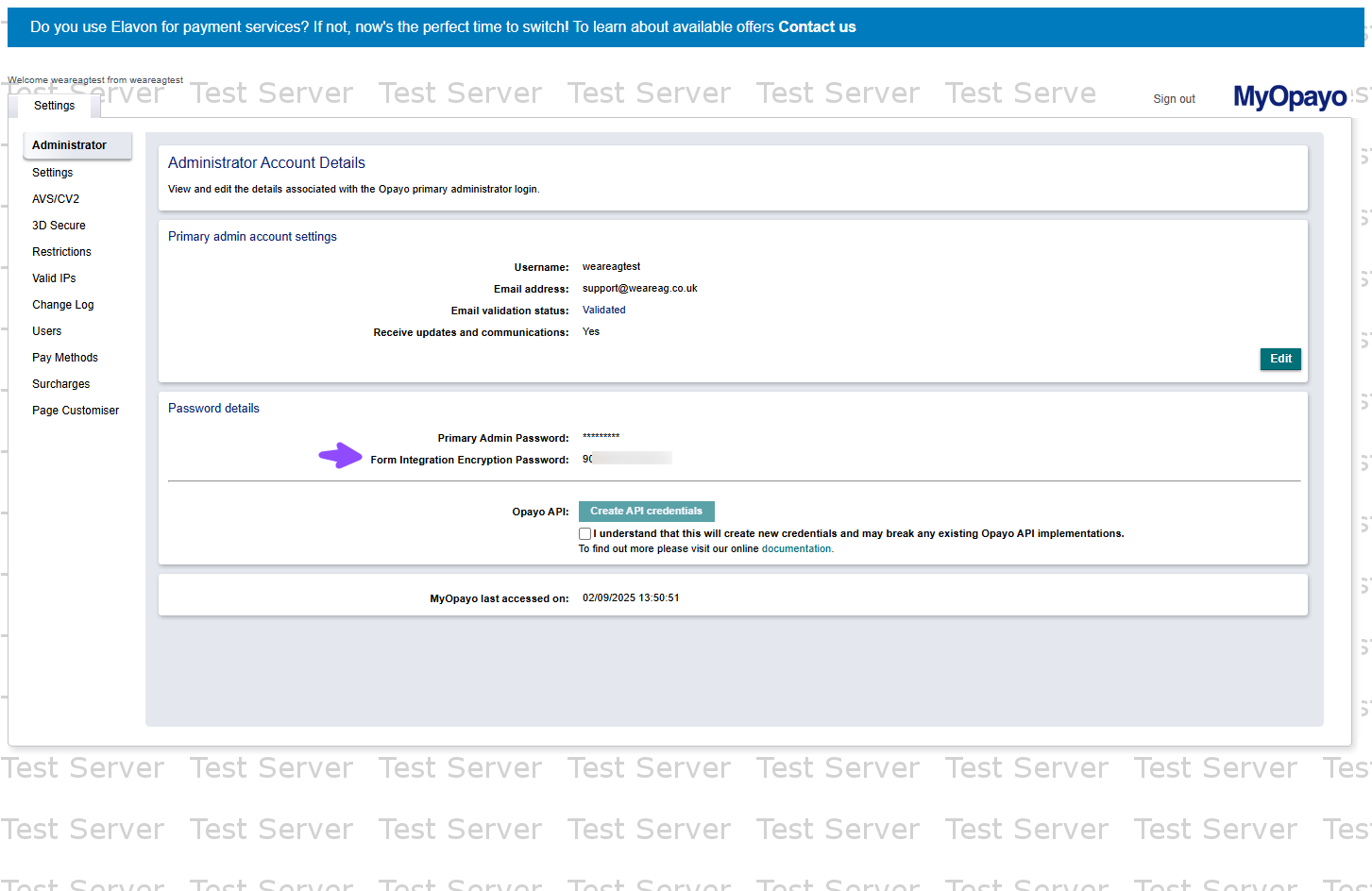Tick the 'I understand' API credentials checkbox
This screenshot has height=891, width=1372.
click(x=585, y=534)
